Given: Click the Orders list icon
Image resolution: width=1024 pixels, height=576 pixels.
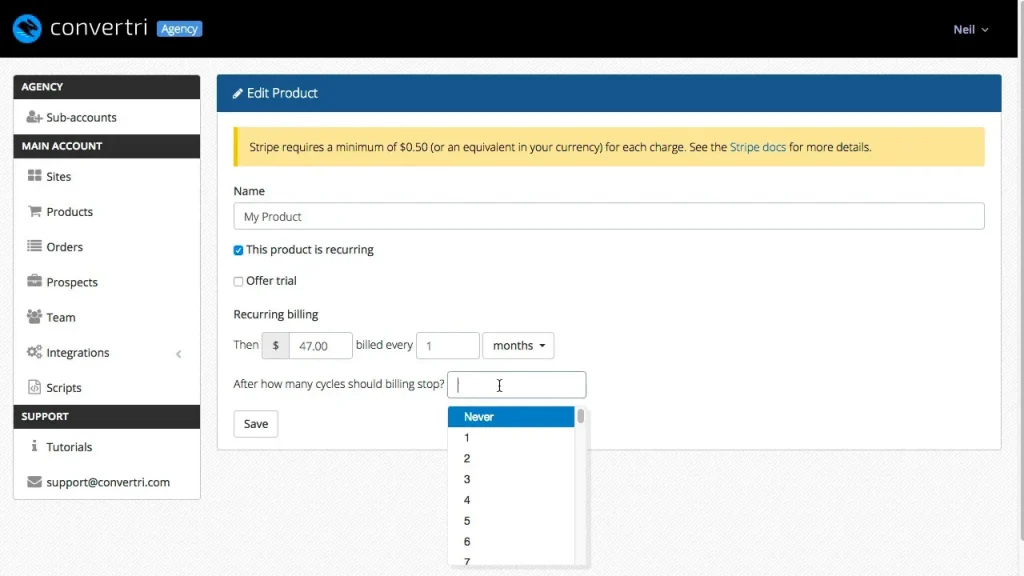Looking at the screenshot, I should 34,247.
